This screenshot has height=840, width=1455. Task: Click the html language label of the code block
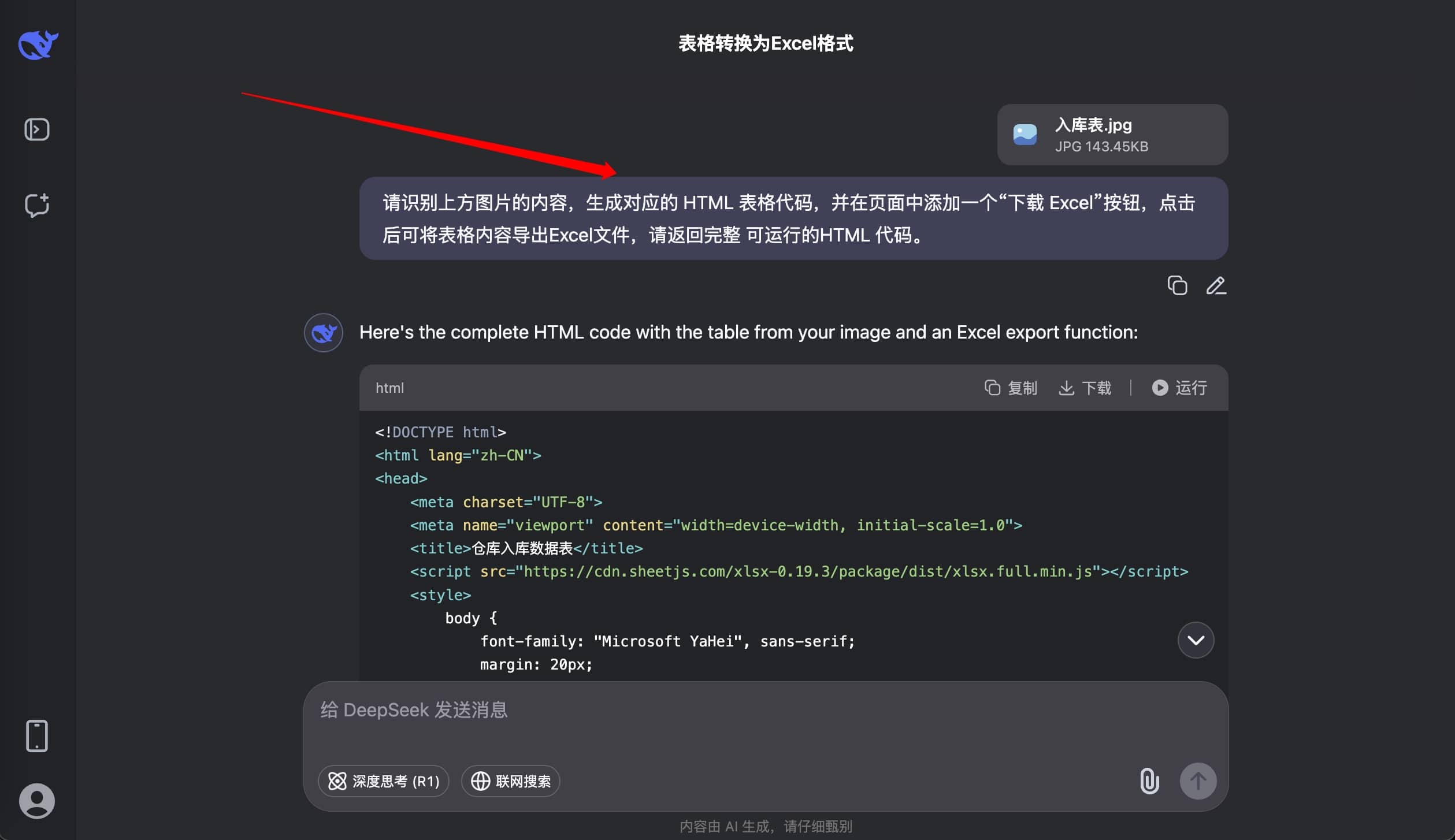coord(389,388)
